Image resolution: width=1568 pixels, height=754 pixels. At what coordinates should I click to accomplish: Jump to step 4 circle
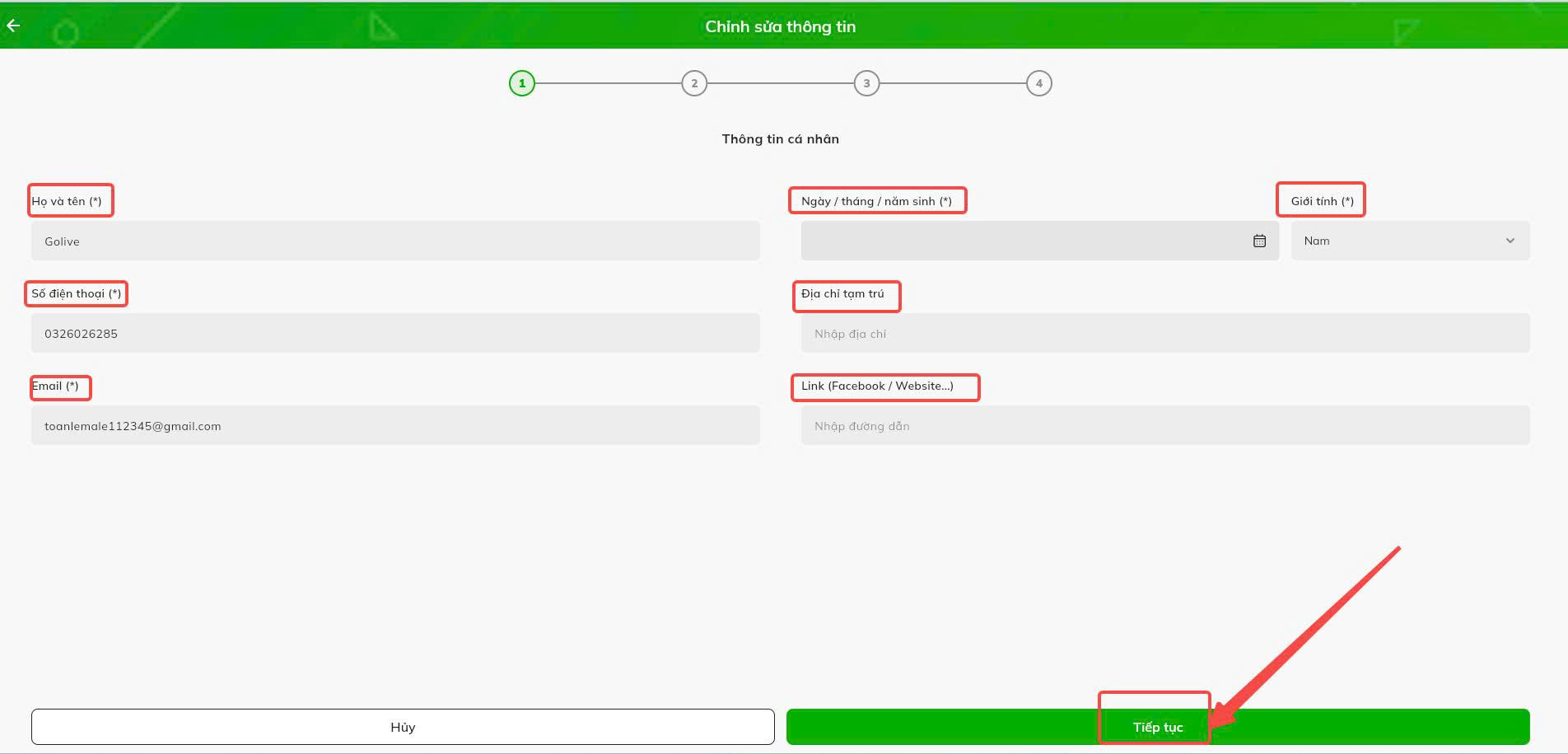pyautogui.click(x=1039, y=83)
